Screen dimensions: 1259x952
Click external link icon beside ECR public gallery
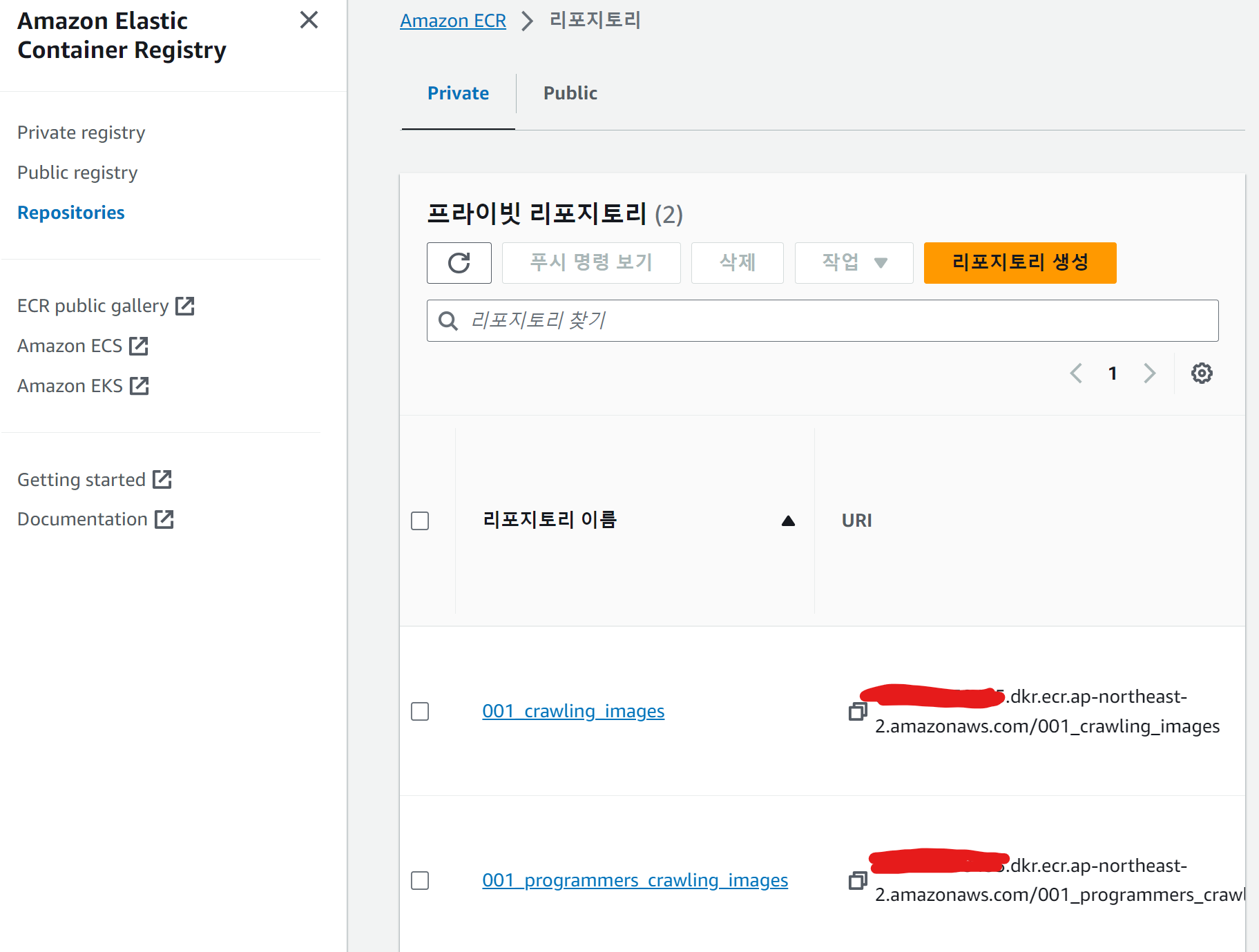click(185, 306)
